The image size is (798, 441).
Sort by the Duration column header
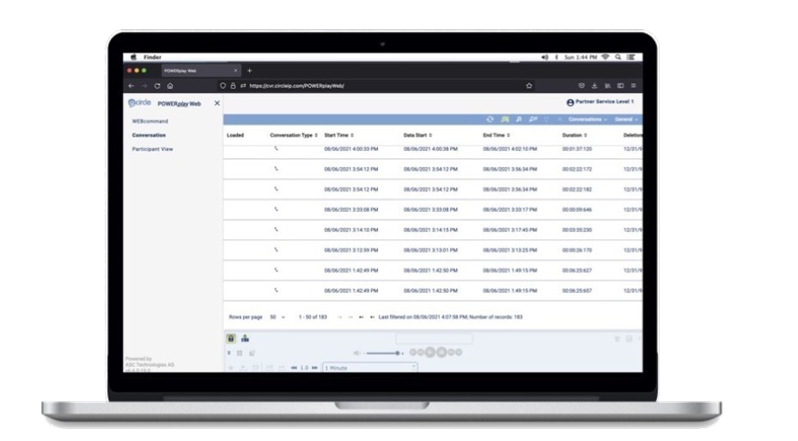574,134
